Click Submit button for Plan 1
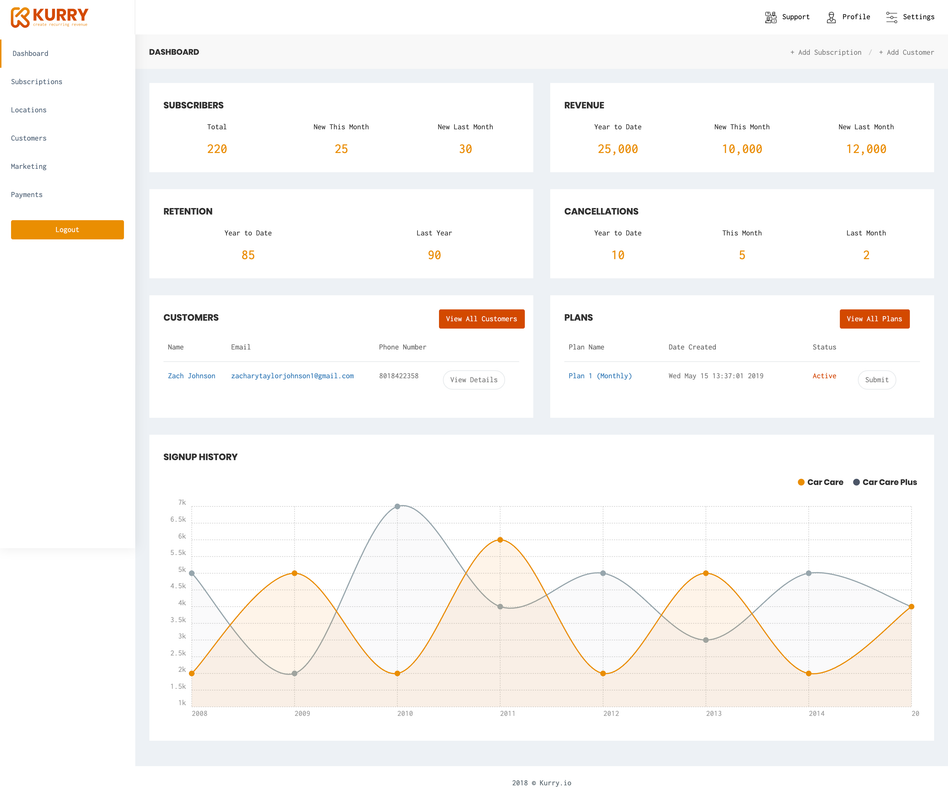The height and width of the screenshot is (800, 948). [x=877, y=380]
